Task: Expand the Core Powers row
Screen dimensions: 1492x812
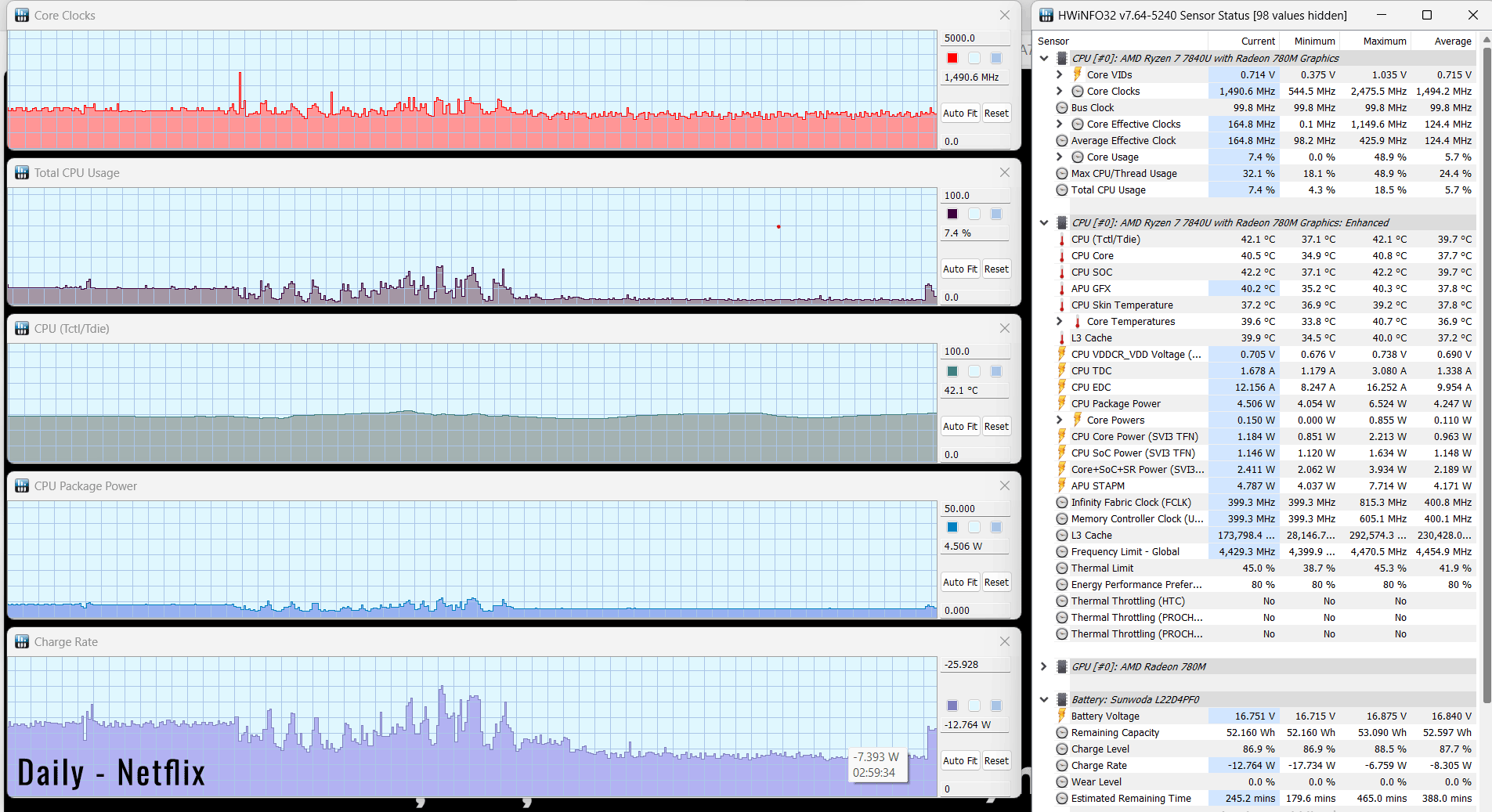Action: [1060, 420]
